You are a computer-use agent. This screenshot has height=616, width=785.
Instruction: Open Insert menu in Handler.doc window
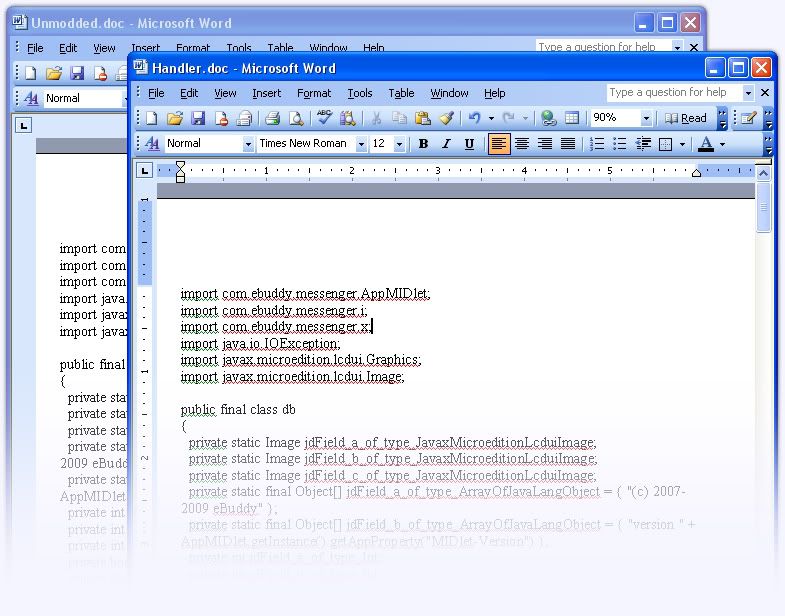(266, 93)
